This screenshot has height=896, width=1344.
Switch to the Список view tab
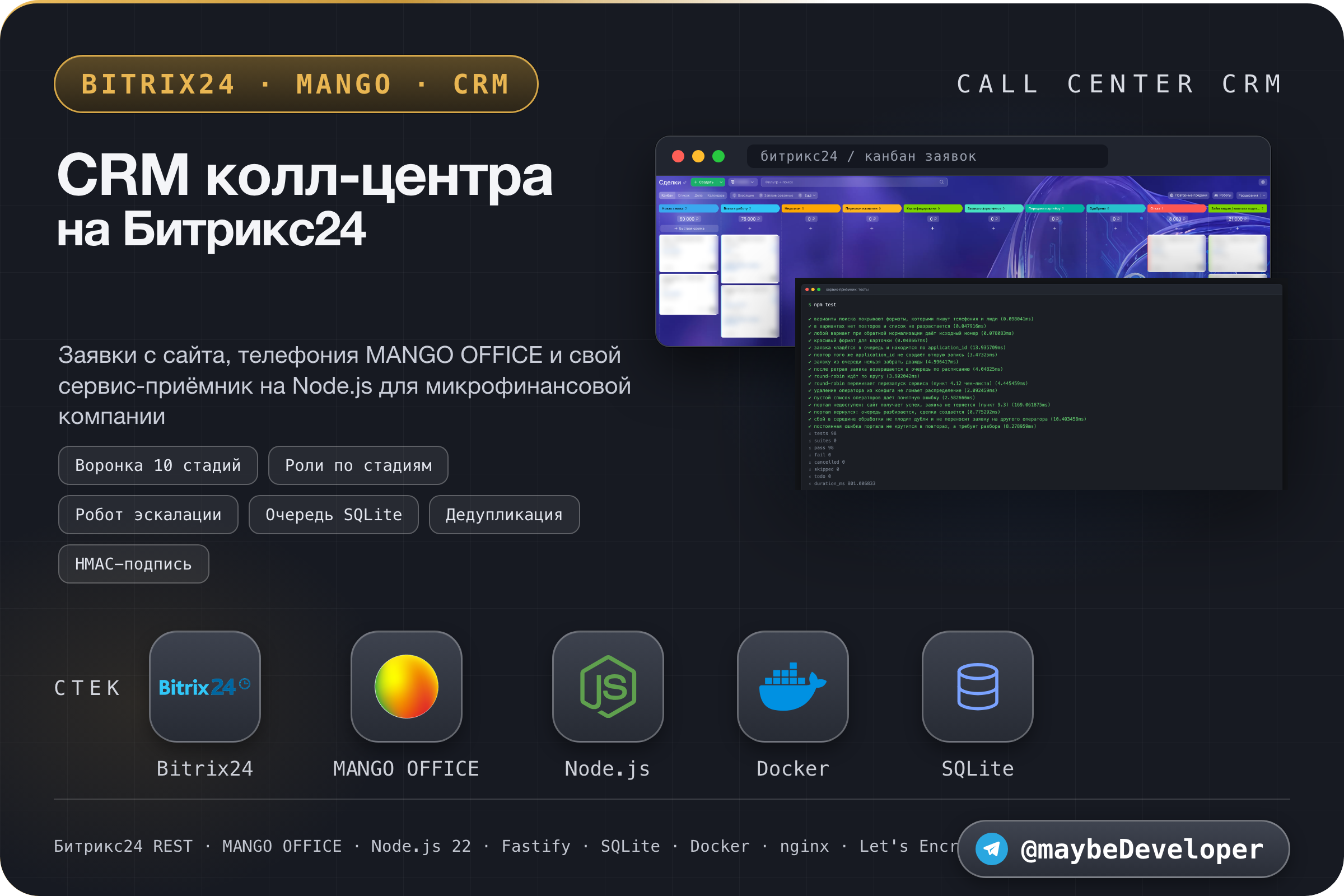click(x=684, y=195)
